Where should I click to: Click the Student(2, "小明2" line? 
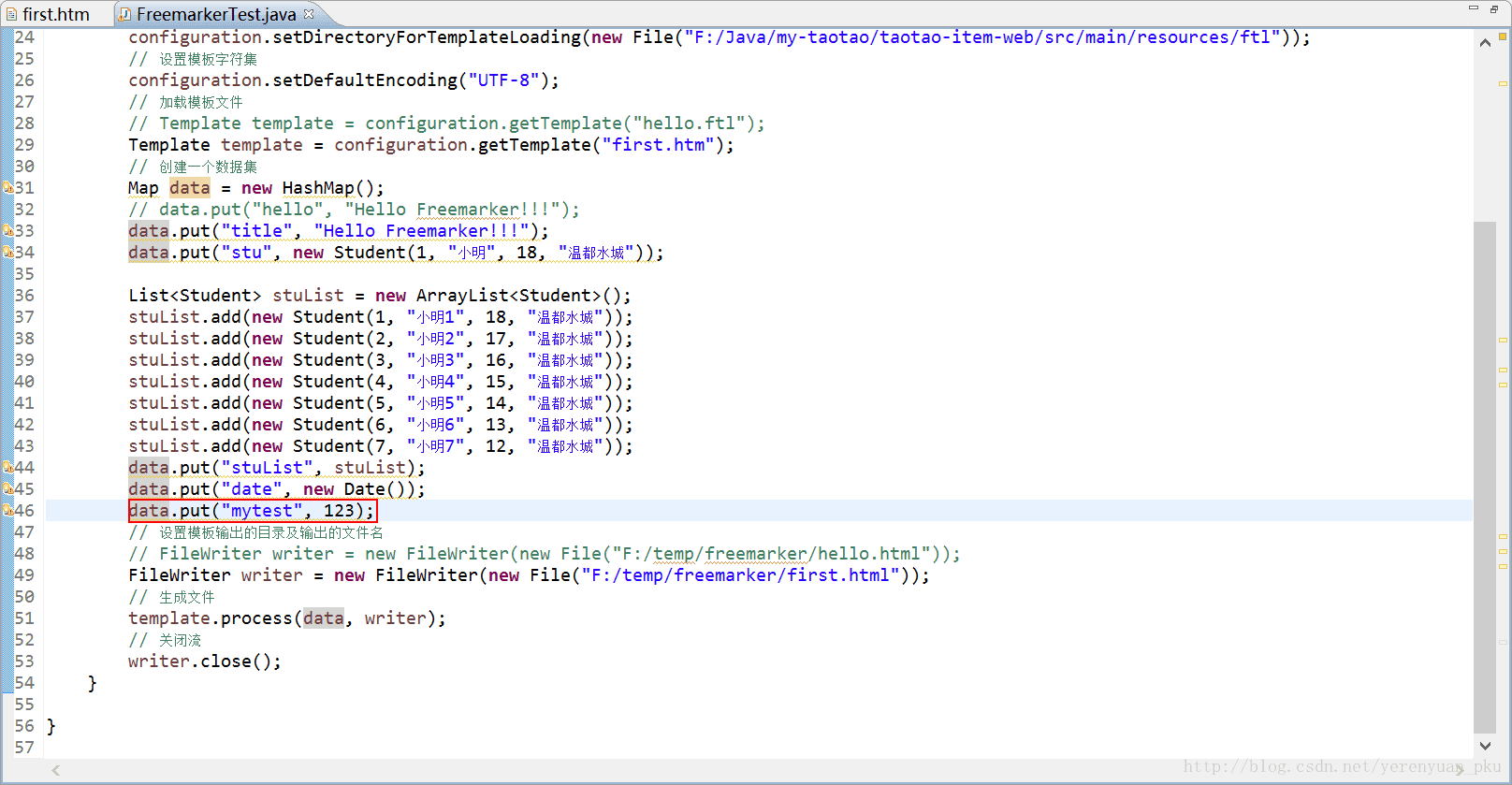(381, 339)
